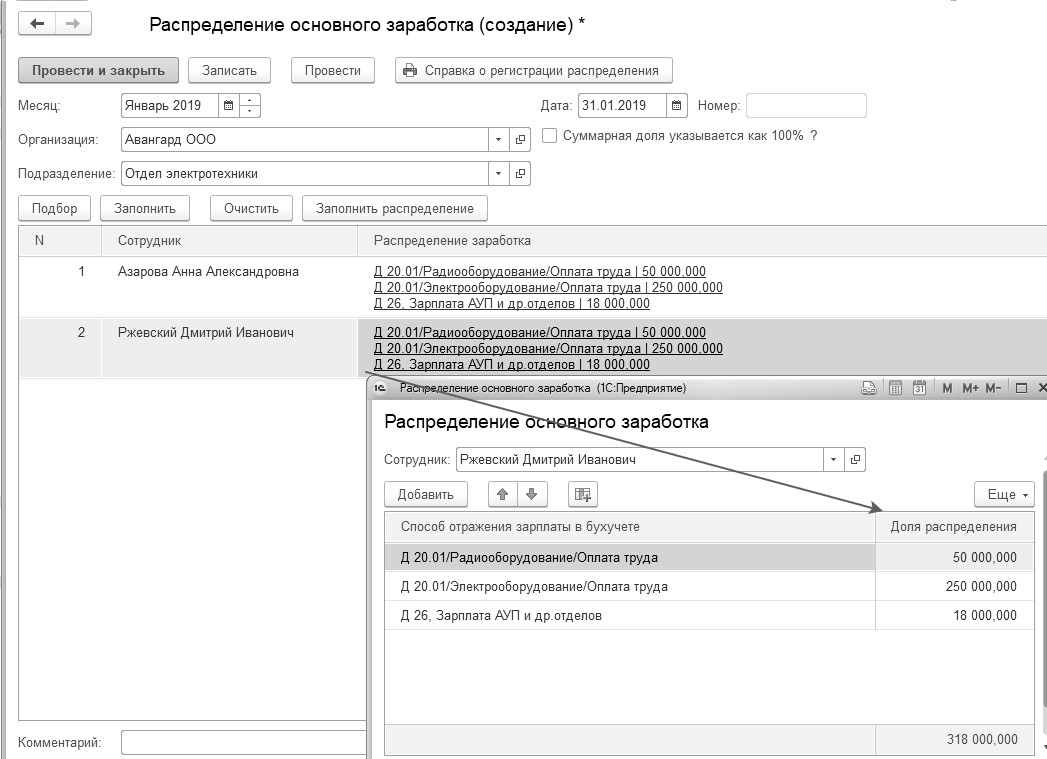The height and width of the screenshot is (759, 1047).
Task: Open the Подразделение record via open icon
Action: pos(520,174)
